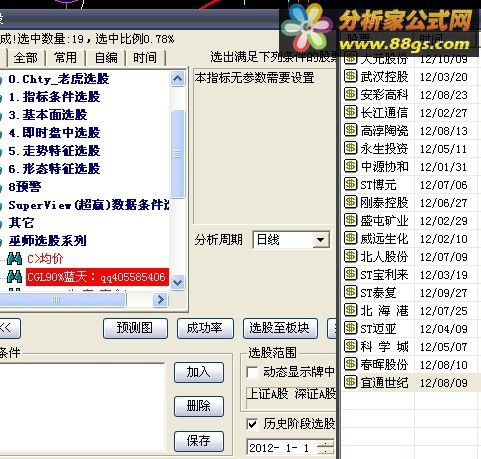Image resolution: width=481 pixels, height=459 pixels.
Task: Click the stock icon beside 威远生化
Action: tap(350, 238)
